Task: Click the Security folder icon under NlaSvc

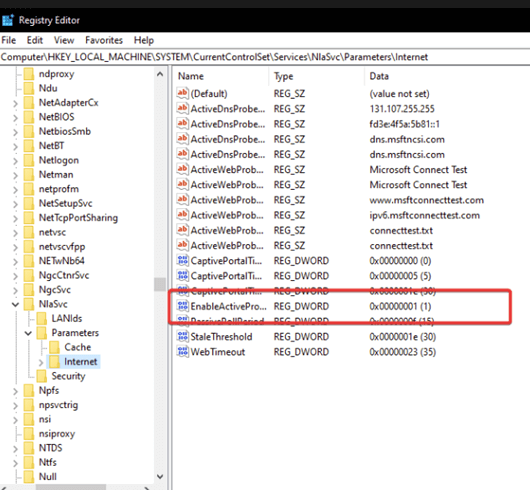Action: pos(41,376)
